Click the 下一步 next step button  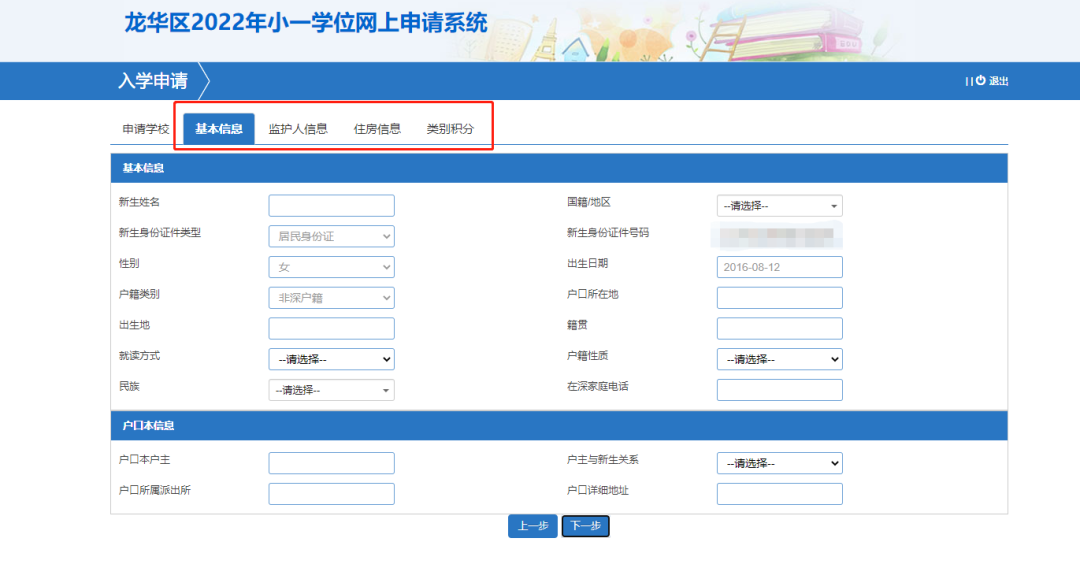(x=585, y=525)
